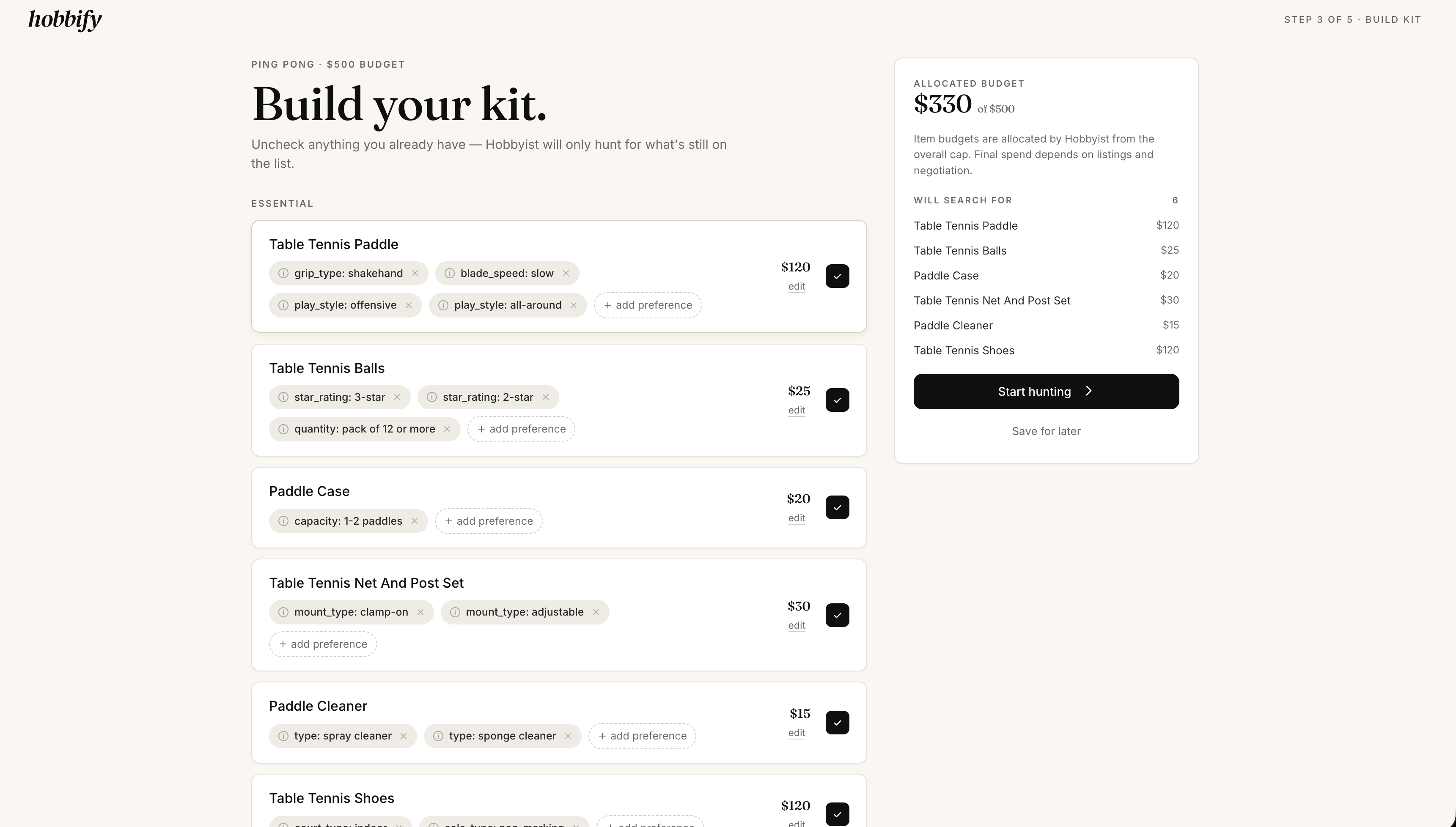The width and height of the screenshot is (1456, 827).
Task: Deselect the Paddle Cleaner checkbox
Action: [x=837, y=723]
